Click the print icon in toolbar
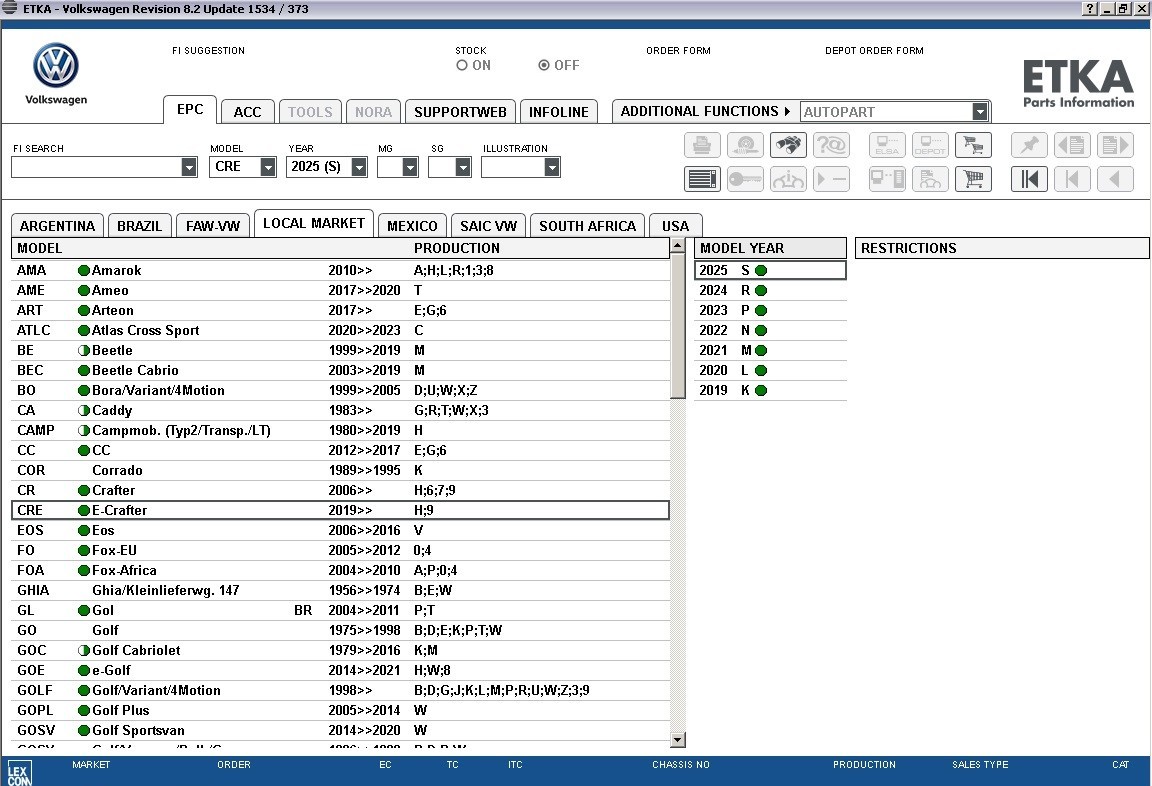Screen dimensions: 1152x786 (702, 145)
